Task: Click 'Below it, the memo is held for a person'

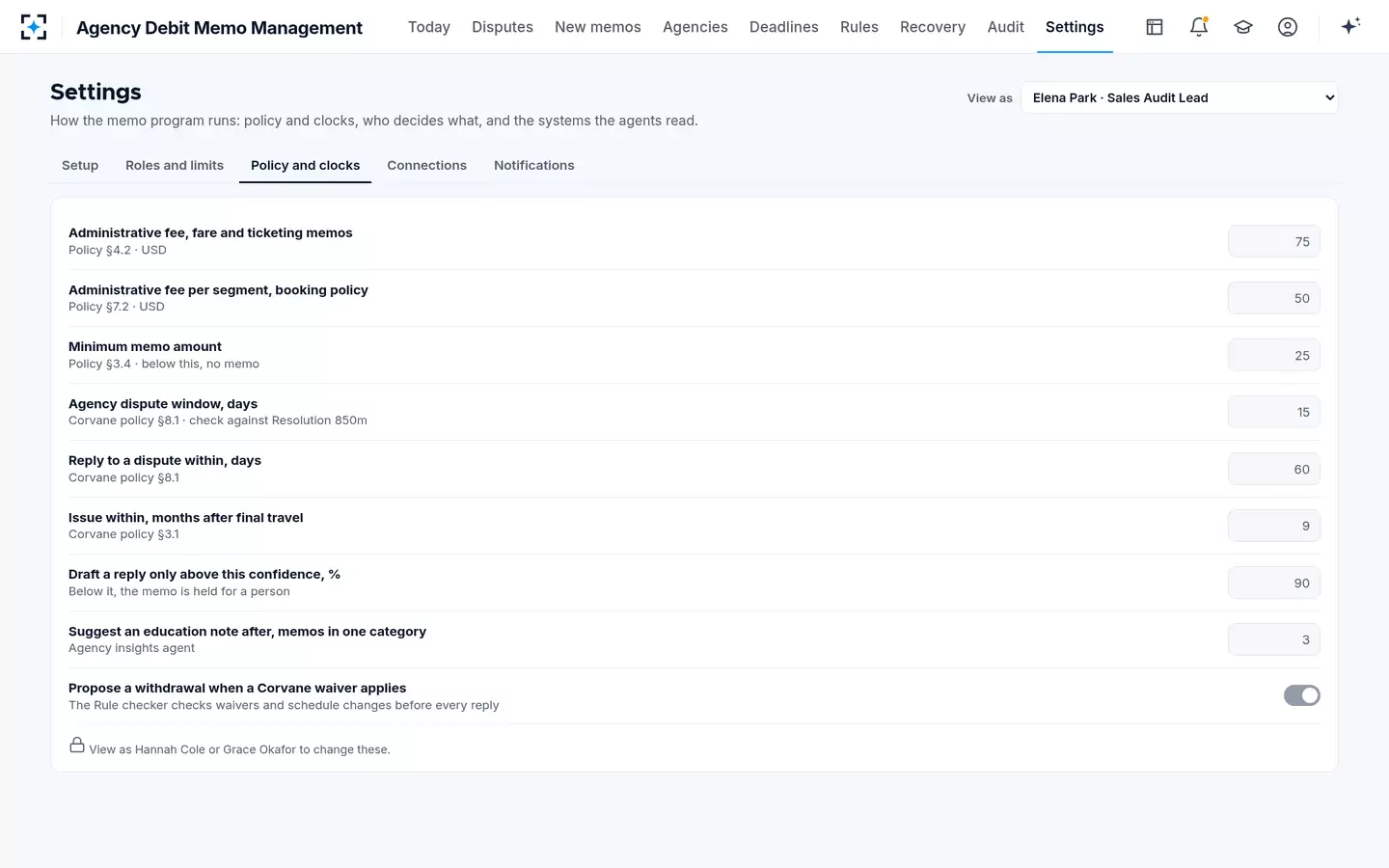Action: click(179, 591)
